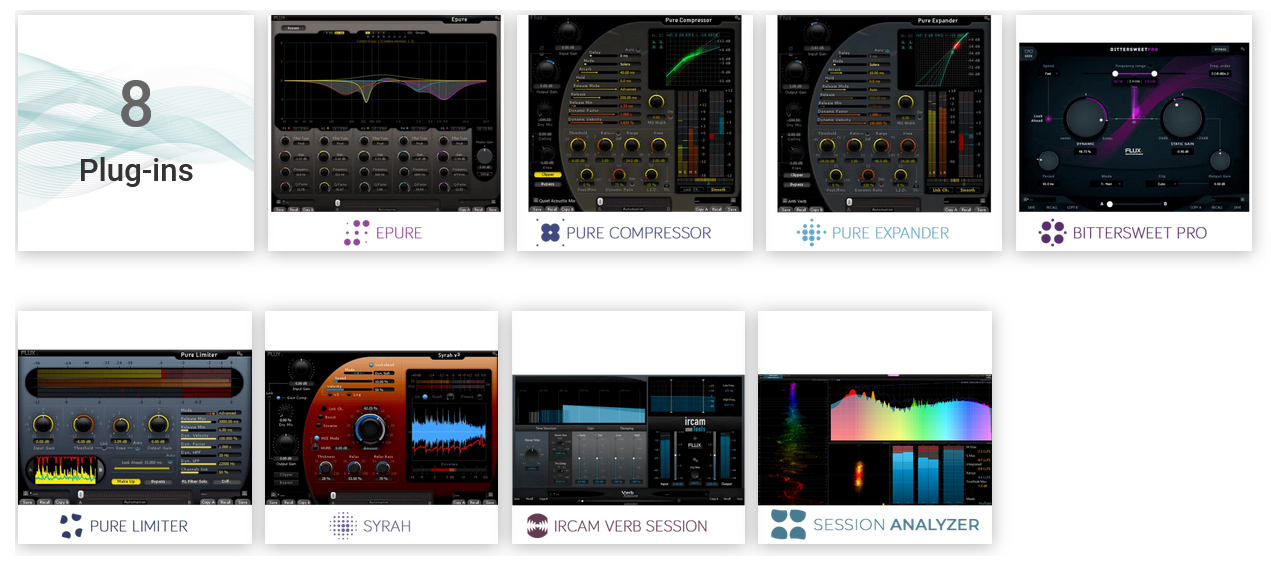Open the Mode dropdown in BitterSweet Pro
This screenshot has width=1271, height=572.
click(1106, 183)
